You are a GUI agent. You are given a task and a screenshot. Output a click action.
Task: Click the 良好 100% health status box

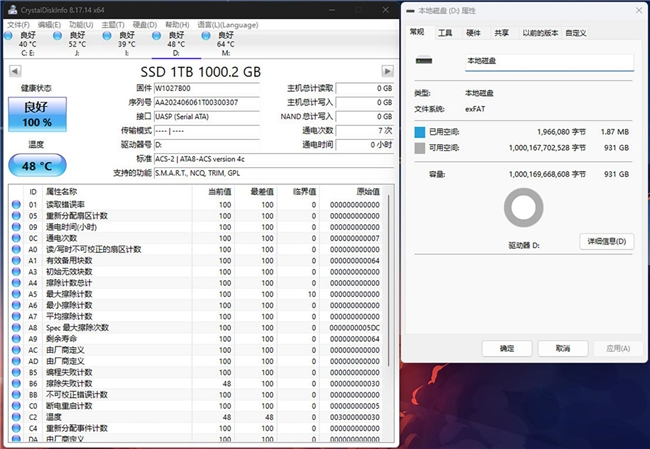[36, 113]
